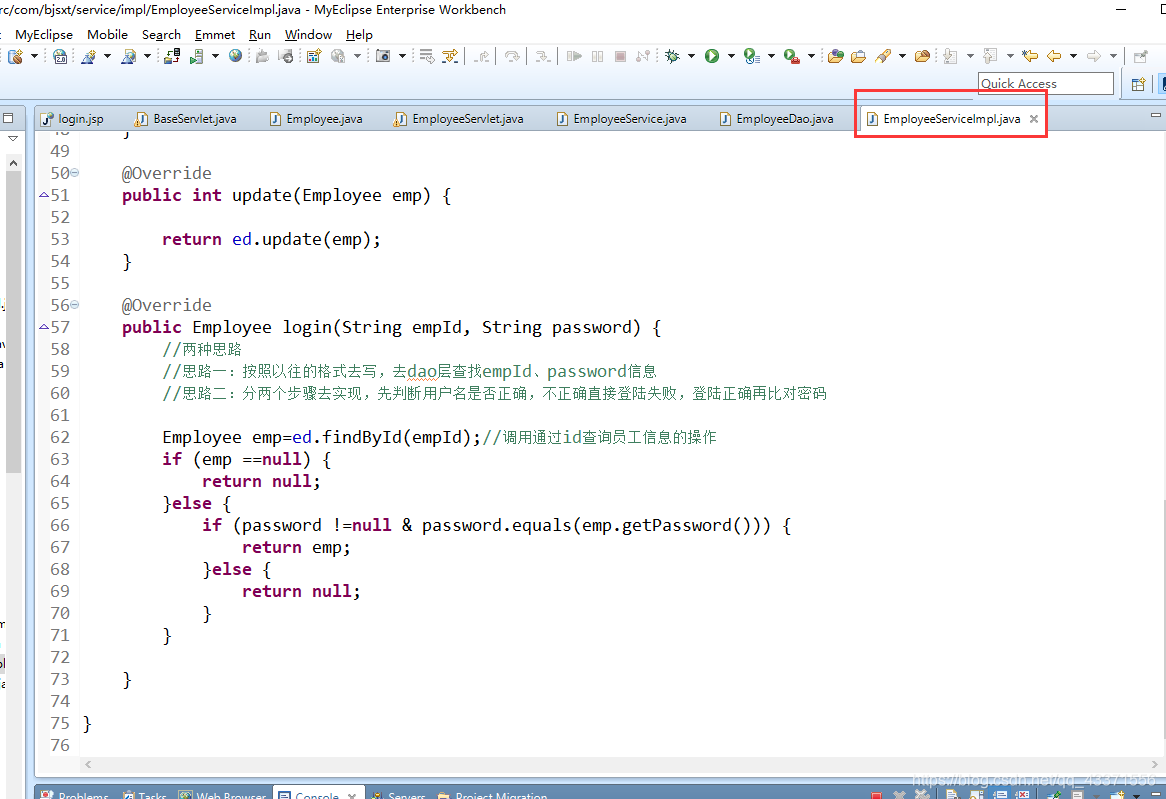Viewport: 1166px width, 799px height.
Task: Open the New wizard with the leftmost toolbar icon
Action: tap(17, 56)
